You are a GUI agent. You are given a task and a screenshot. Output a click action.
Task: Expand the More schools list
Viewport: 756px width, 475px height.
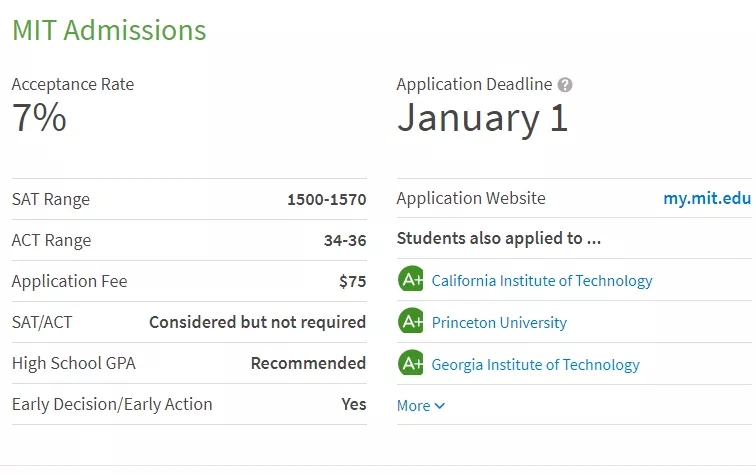[x=420, y=406]
